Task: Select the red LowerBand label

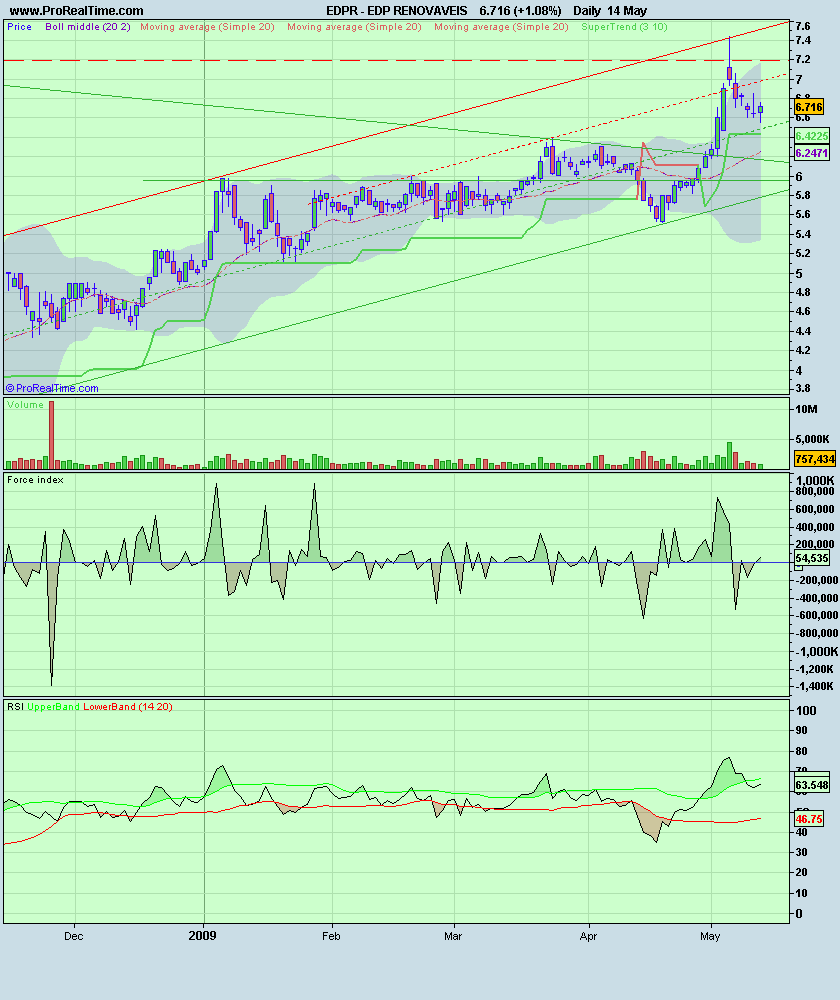Action: pyautogui.click(x=110, y=707)
